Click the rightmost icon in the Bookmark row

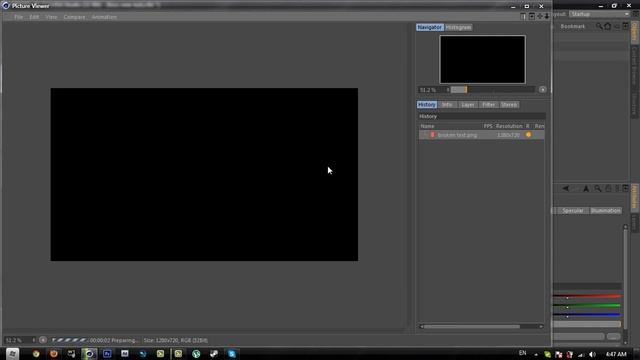tap(625, 27)
